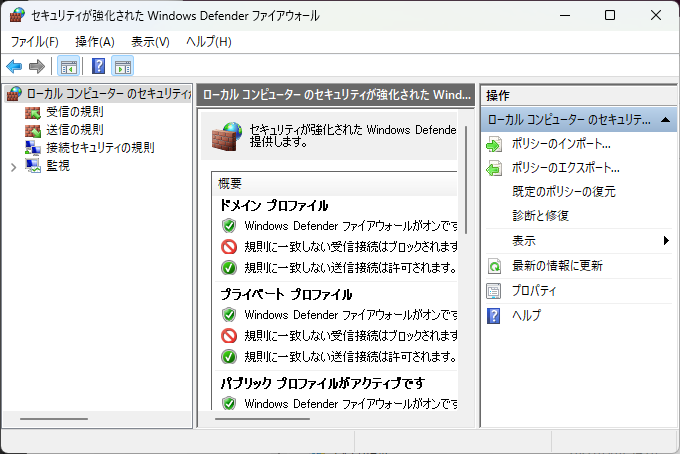Expand the 監視 tree node chevron

click(13, 167)
